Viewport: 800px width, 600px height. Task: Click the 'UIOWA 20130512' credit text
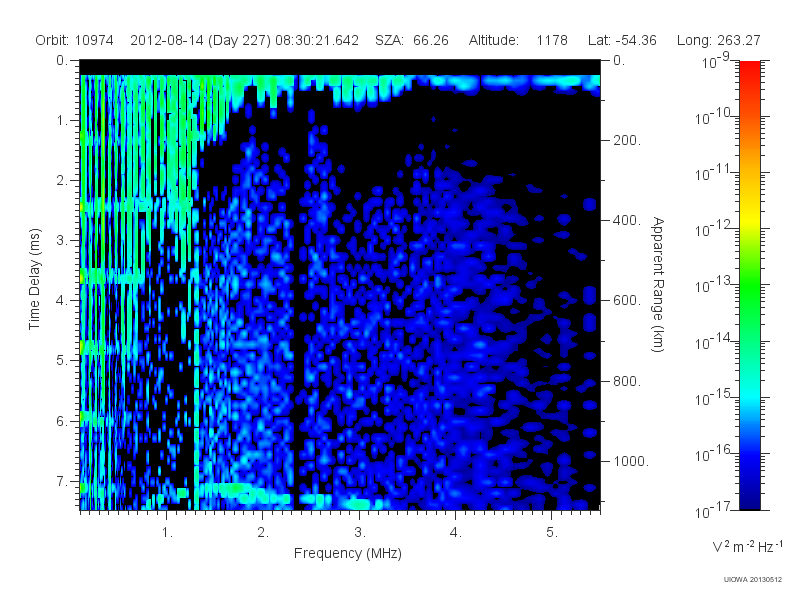pyautogui.click(x=753, y=580)
